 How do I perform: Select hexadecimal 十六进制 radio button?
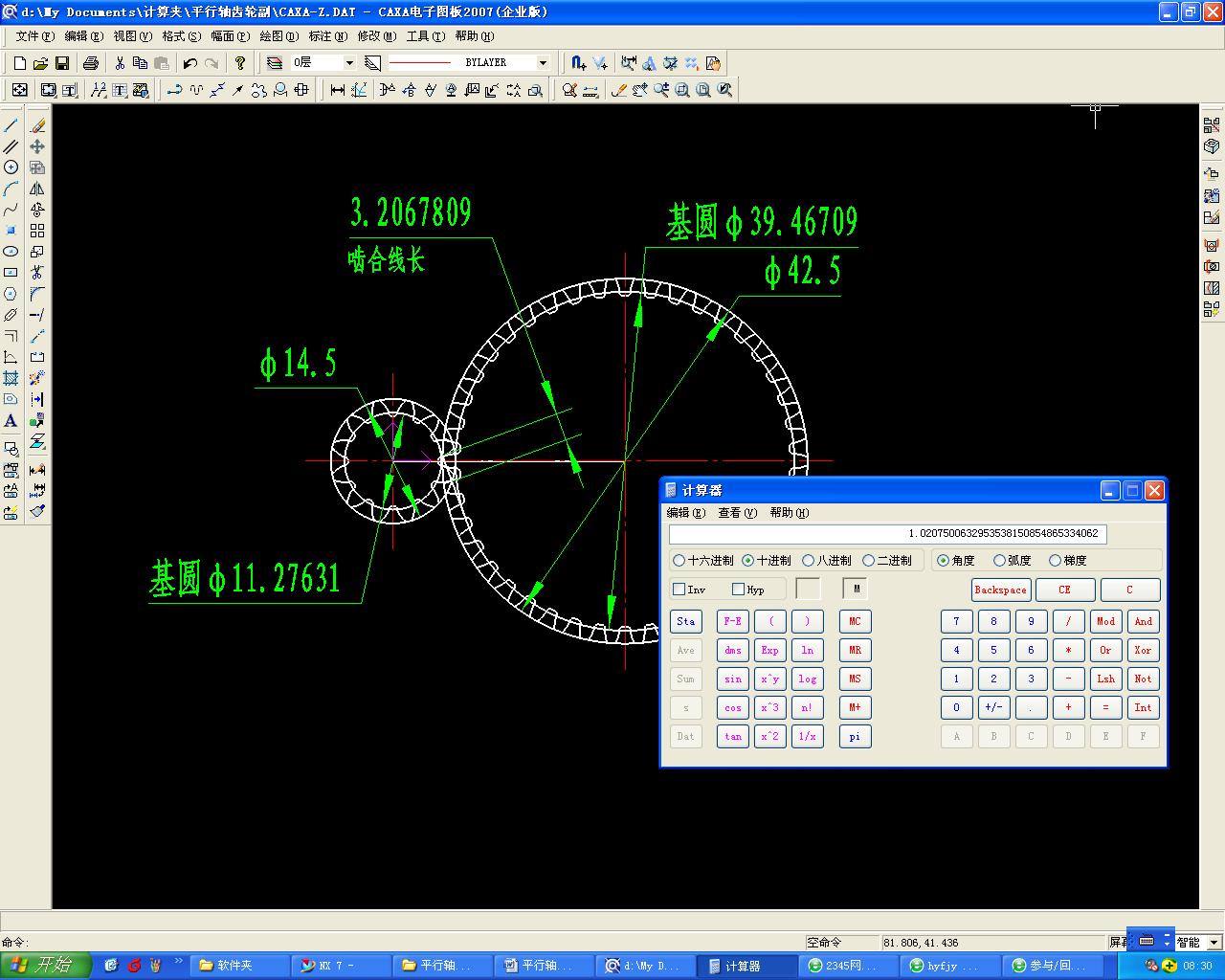click(x=703, y=561)
